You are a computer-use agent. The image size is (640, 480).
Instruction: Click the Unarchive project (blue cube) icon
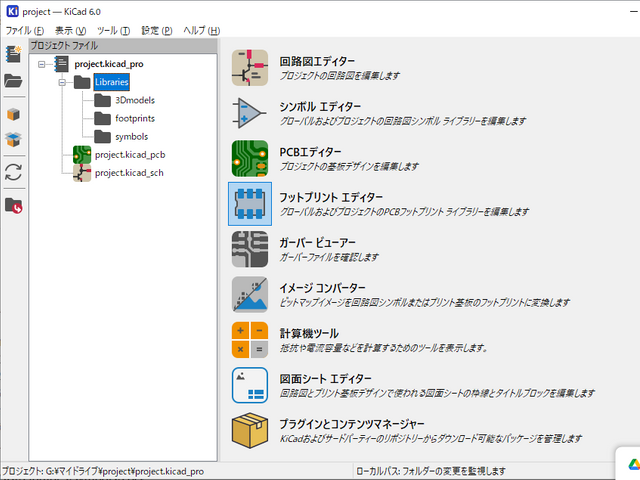(13, 140)
